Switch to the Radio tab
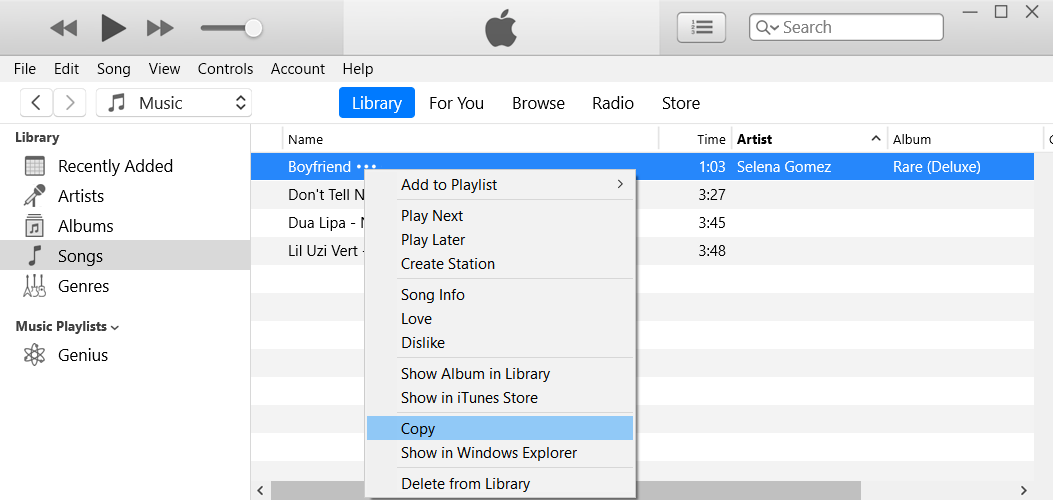 pos(613,103)
